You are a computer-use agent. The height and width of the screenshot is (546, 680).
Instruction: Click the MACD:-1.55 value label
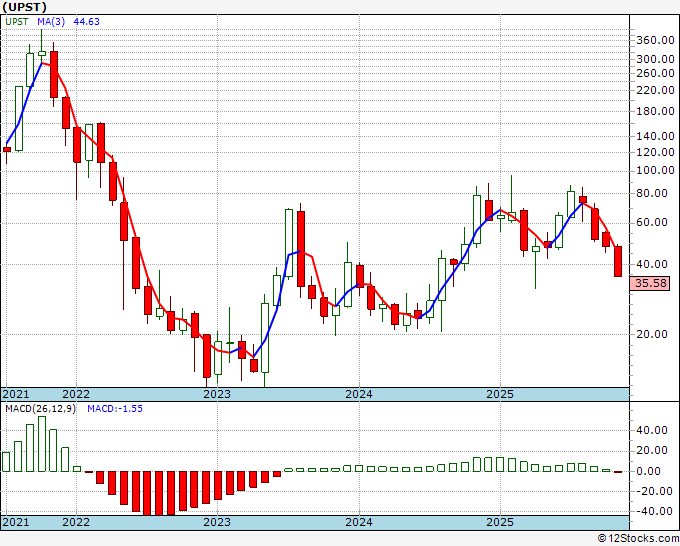click(115, 409)
